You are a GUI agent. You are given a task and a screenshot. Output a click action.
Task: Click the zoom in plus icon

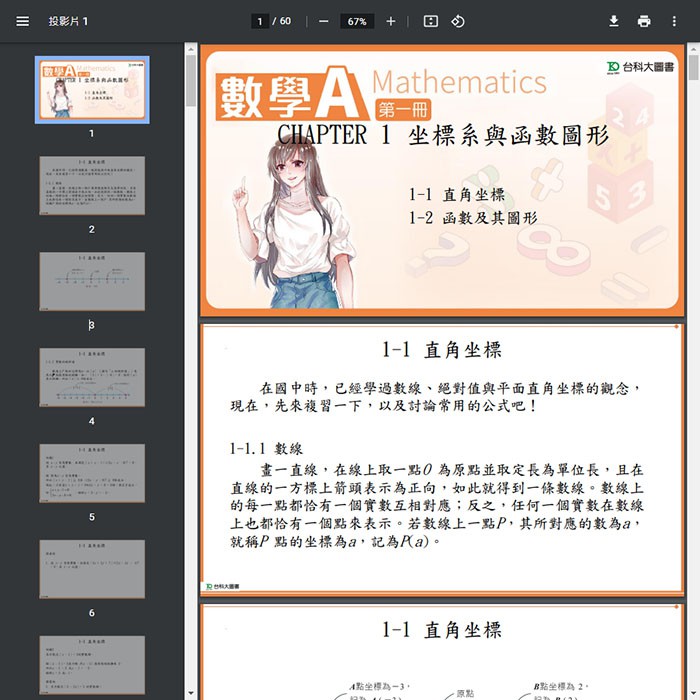click(390, 21)
